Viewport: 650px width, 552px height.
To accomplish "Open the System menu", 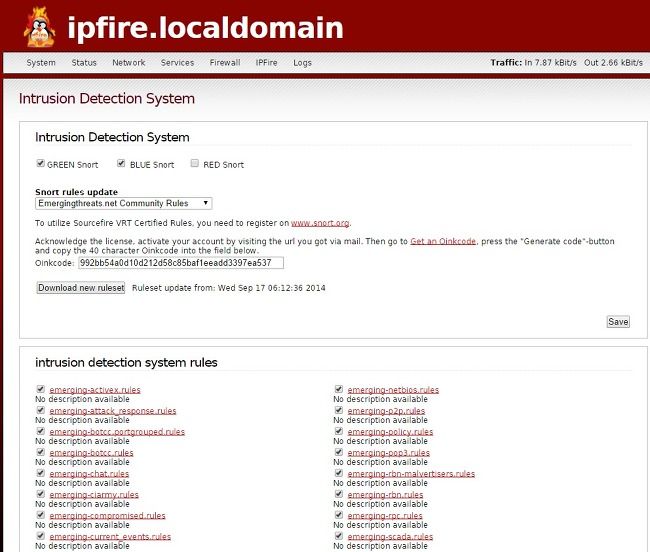I will (x=41, y=63).
